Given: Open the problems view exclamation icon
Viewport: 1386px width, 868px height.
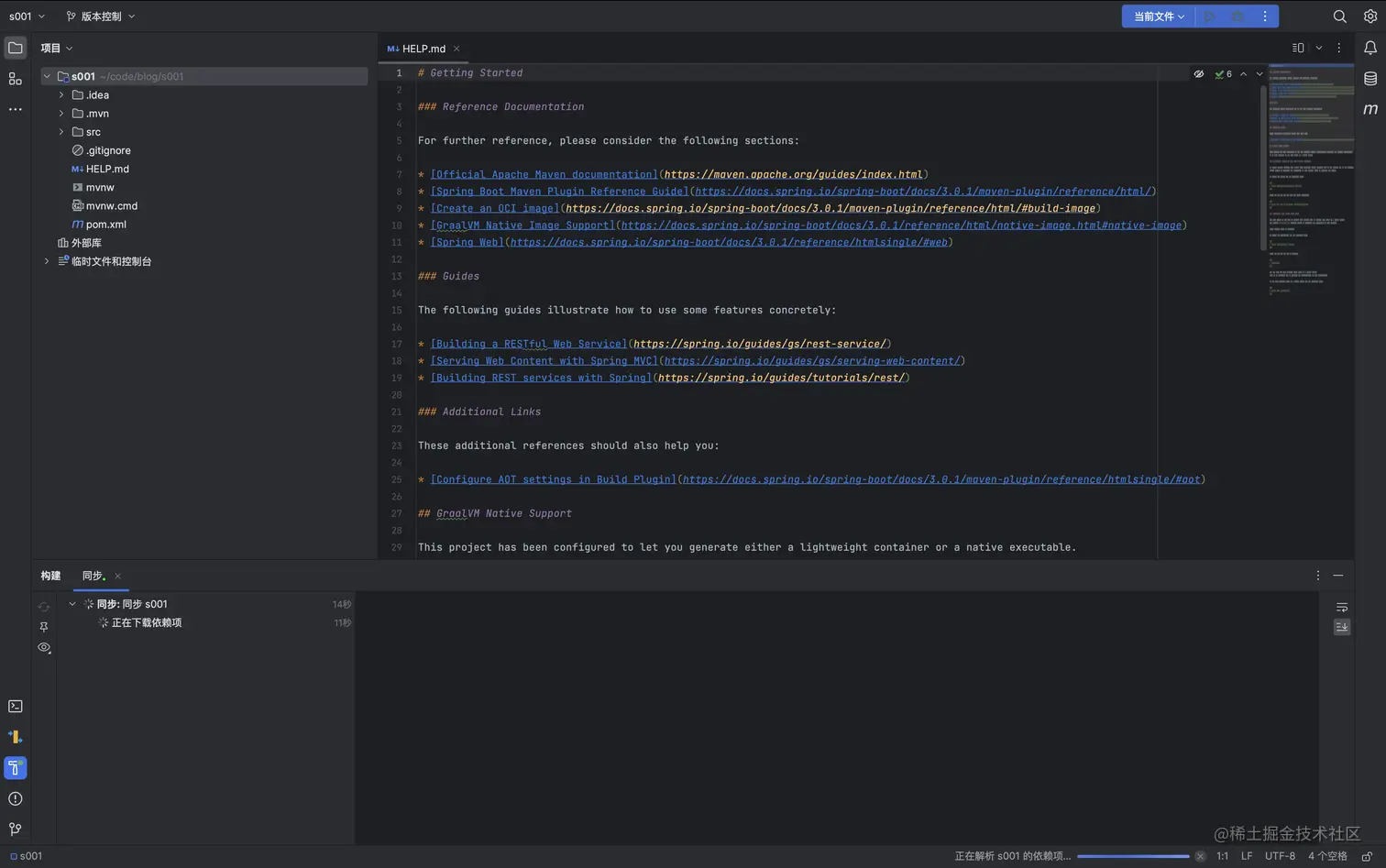Looking at the screenshot, I should (14, 798).
